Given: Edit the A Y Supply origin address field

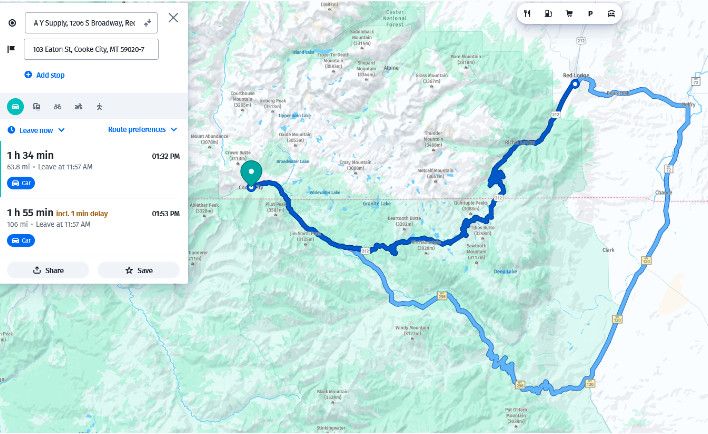Looking at the screenshot, I should tap(91, 23).
